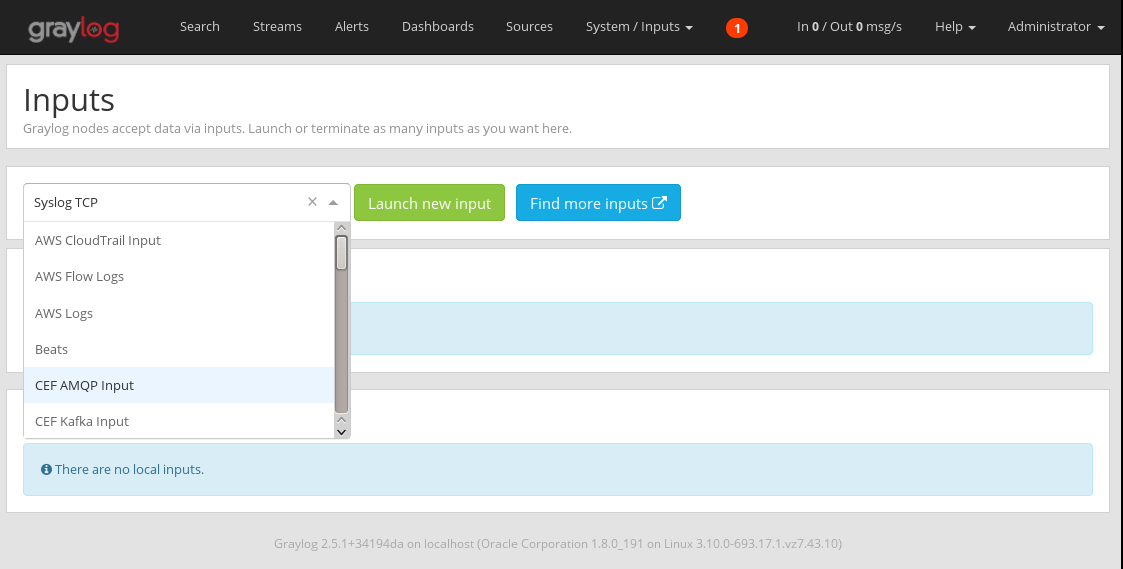Click the external link icon on Find more inputs

(660, 203)
